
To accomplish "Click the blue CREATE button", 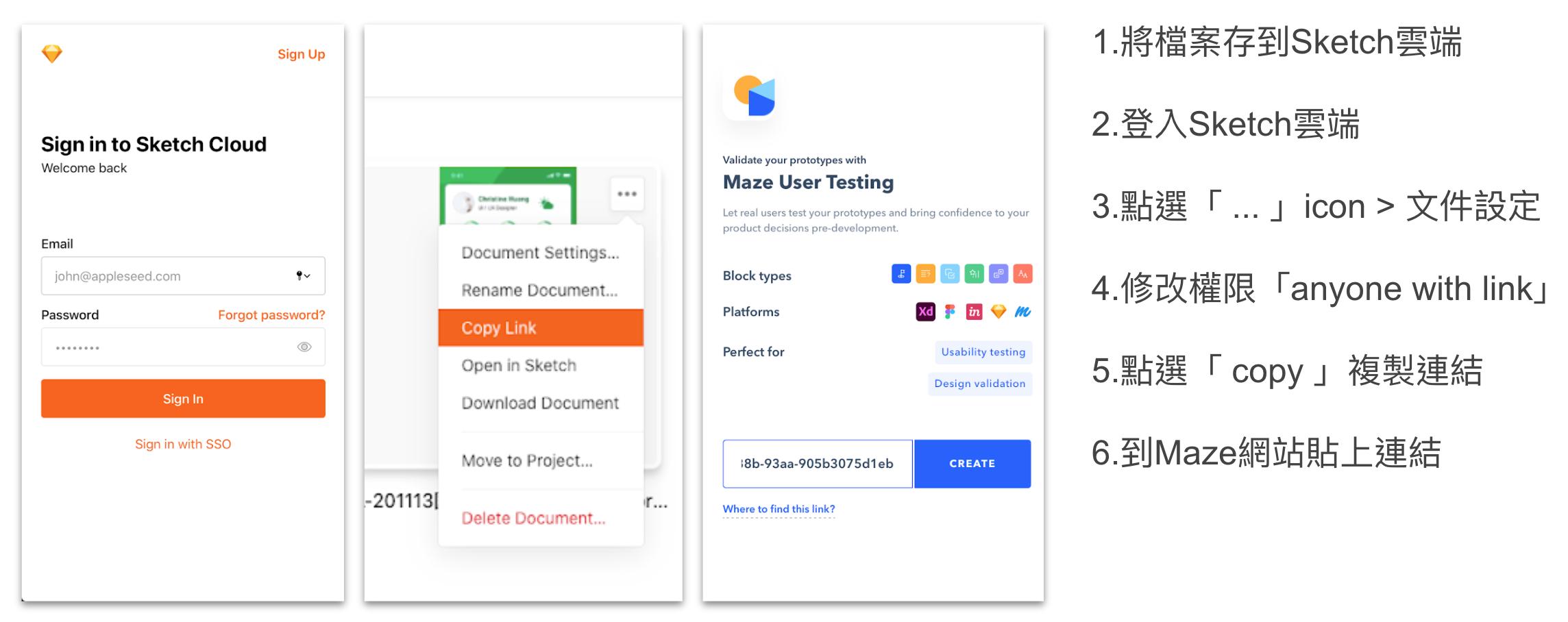I will pos(972,464).
